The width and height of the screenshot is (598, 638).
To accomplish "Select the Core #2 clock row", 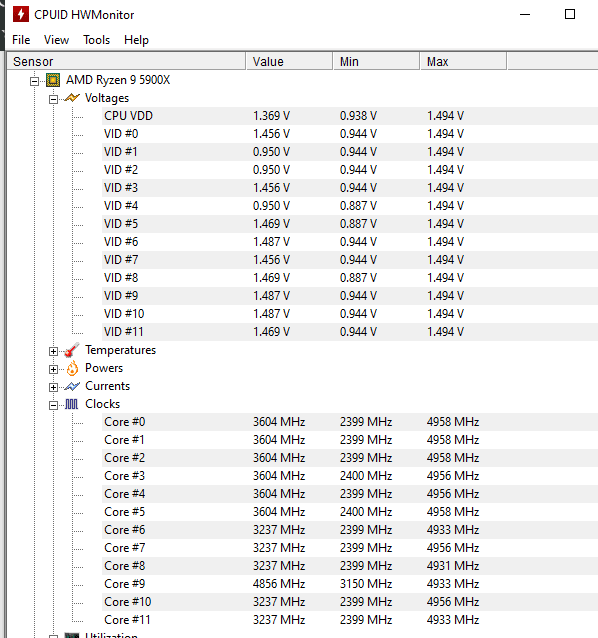I will [x=350, y=458].
